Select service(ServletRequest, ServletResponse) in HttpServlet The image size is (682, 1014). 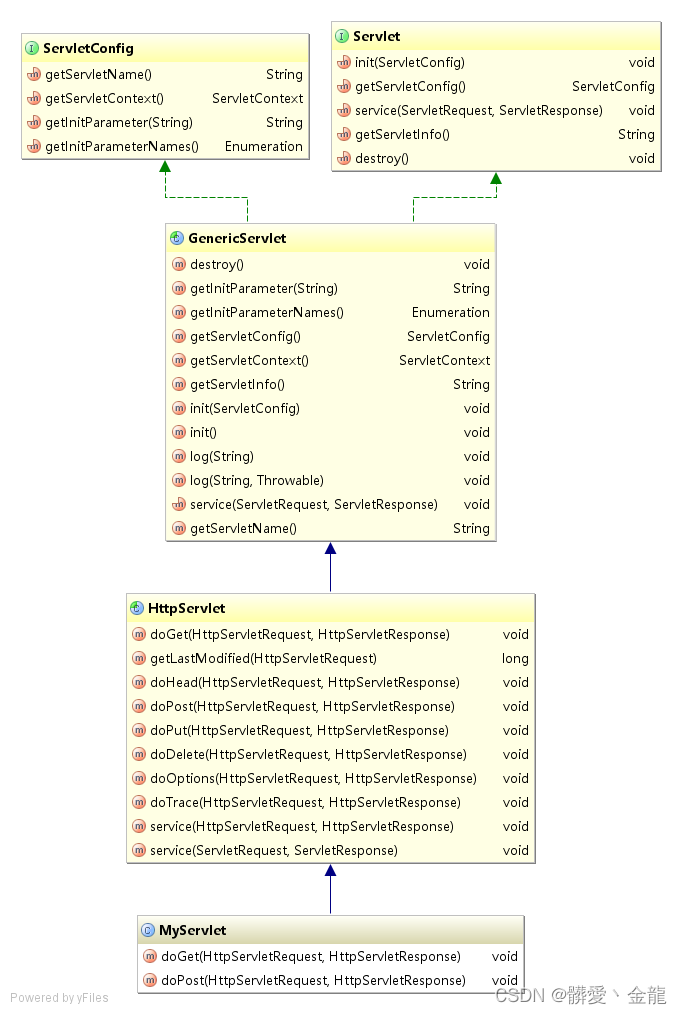point(274,850)
